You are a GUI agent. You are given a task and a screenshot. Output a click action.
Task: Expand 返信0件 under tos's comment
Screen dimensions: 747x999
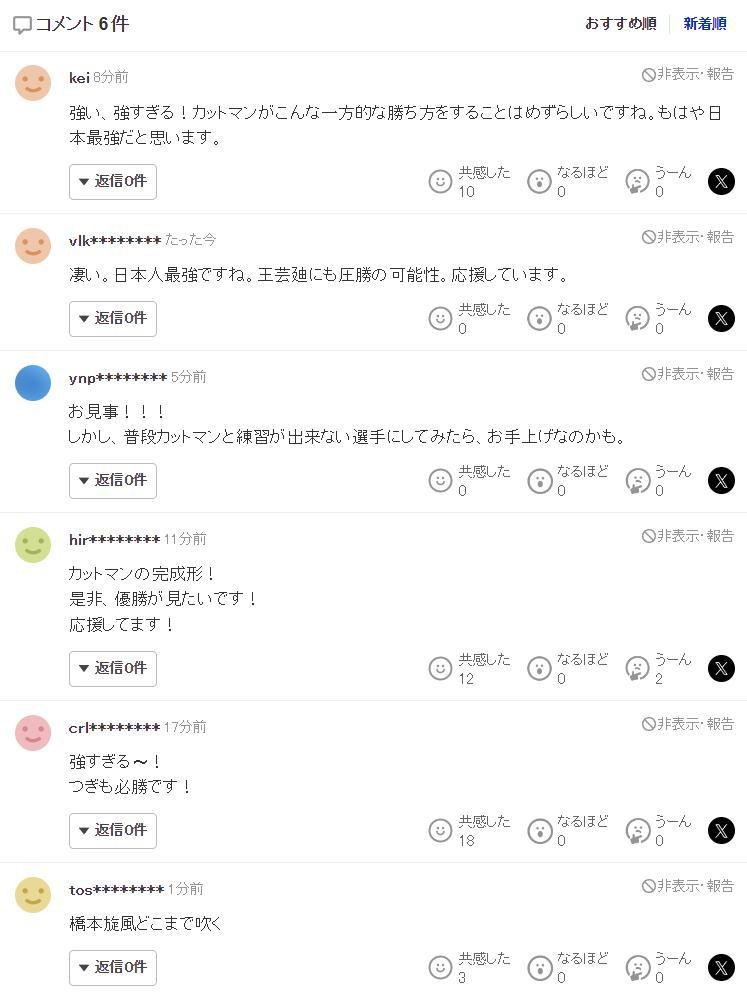113,967
